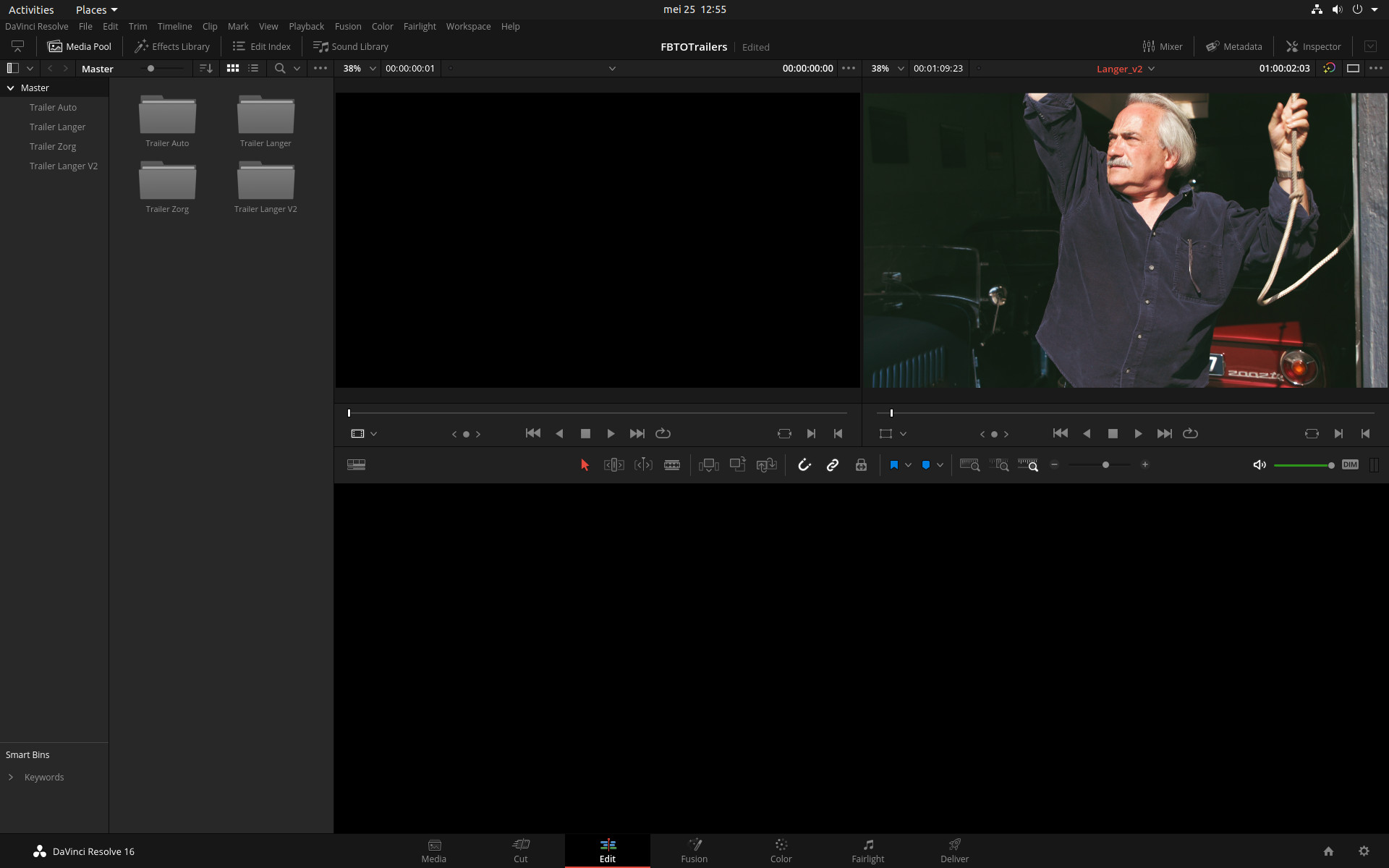Image resolution: width=1389 pixels, height=868 pixels.
Task: Open source viewer three-dot options
Action: pos(849,68)
